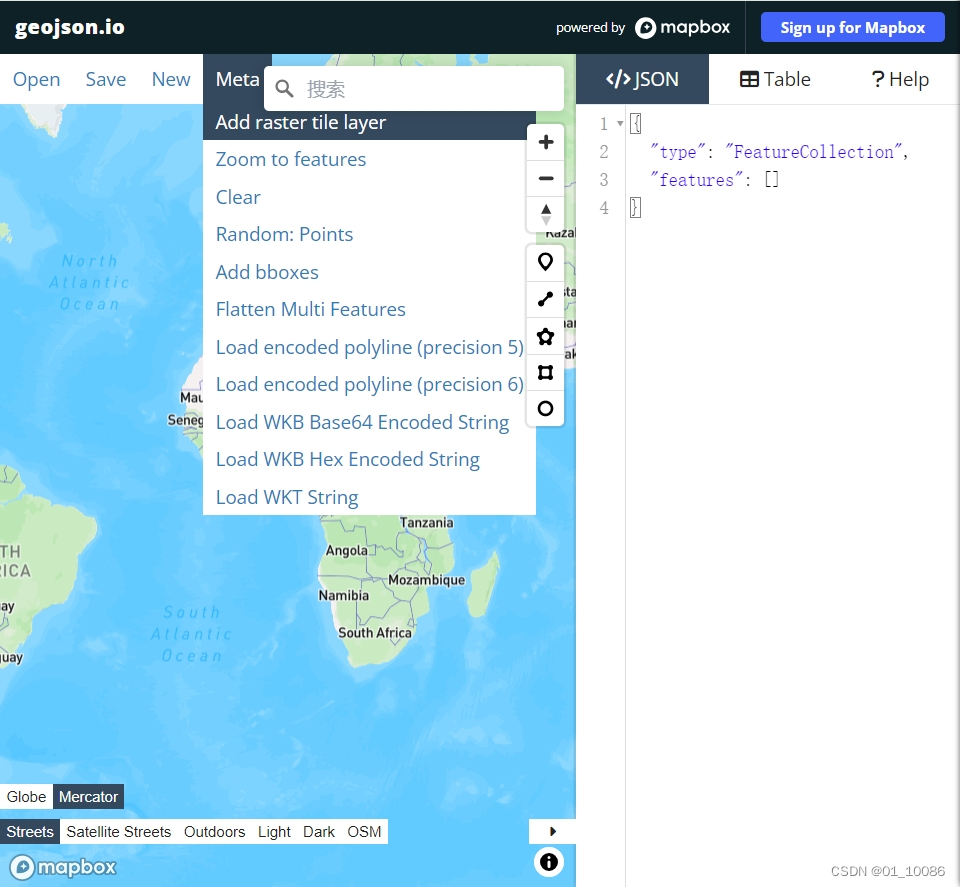Select the draw circle tool
This screenshot has width=960, height=887.
(545, 408)
